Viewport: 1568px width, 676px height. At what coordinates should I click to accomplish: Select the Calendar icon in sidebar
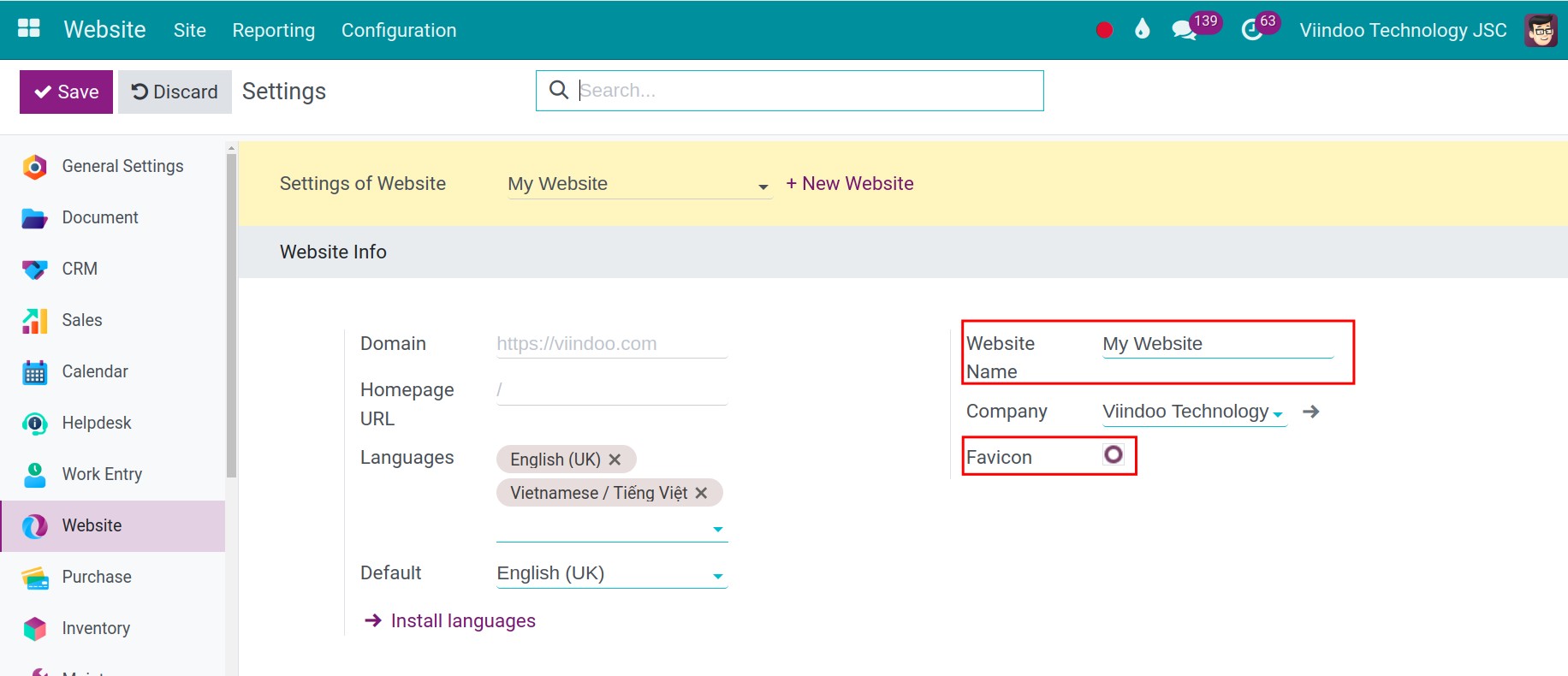tap(34, 372)
